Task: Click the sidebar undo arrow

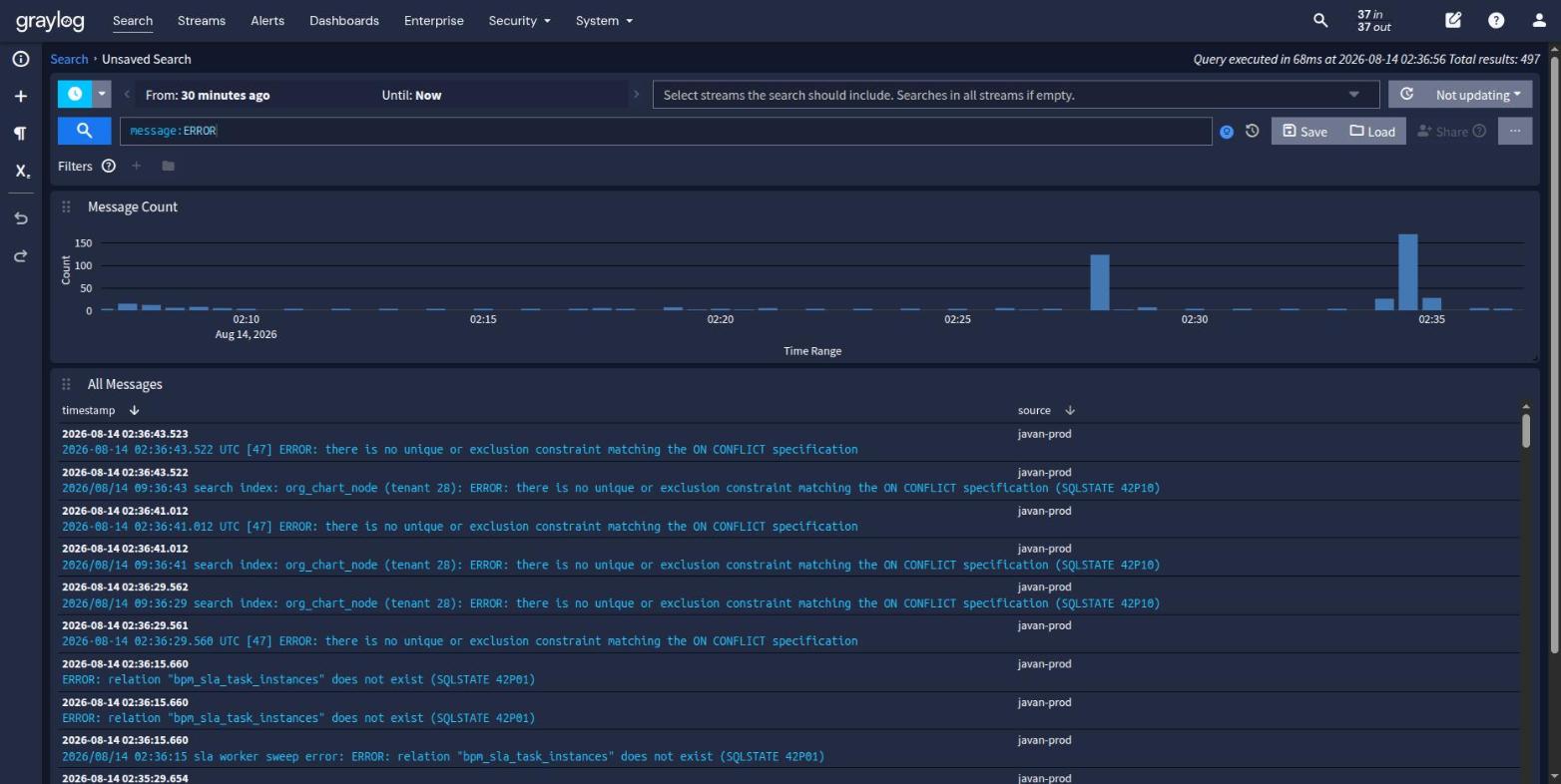Action: 20,218
